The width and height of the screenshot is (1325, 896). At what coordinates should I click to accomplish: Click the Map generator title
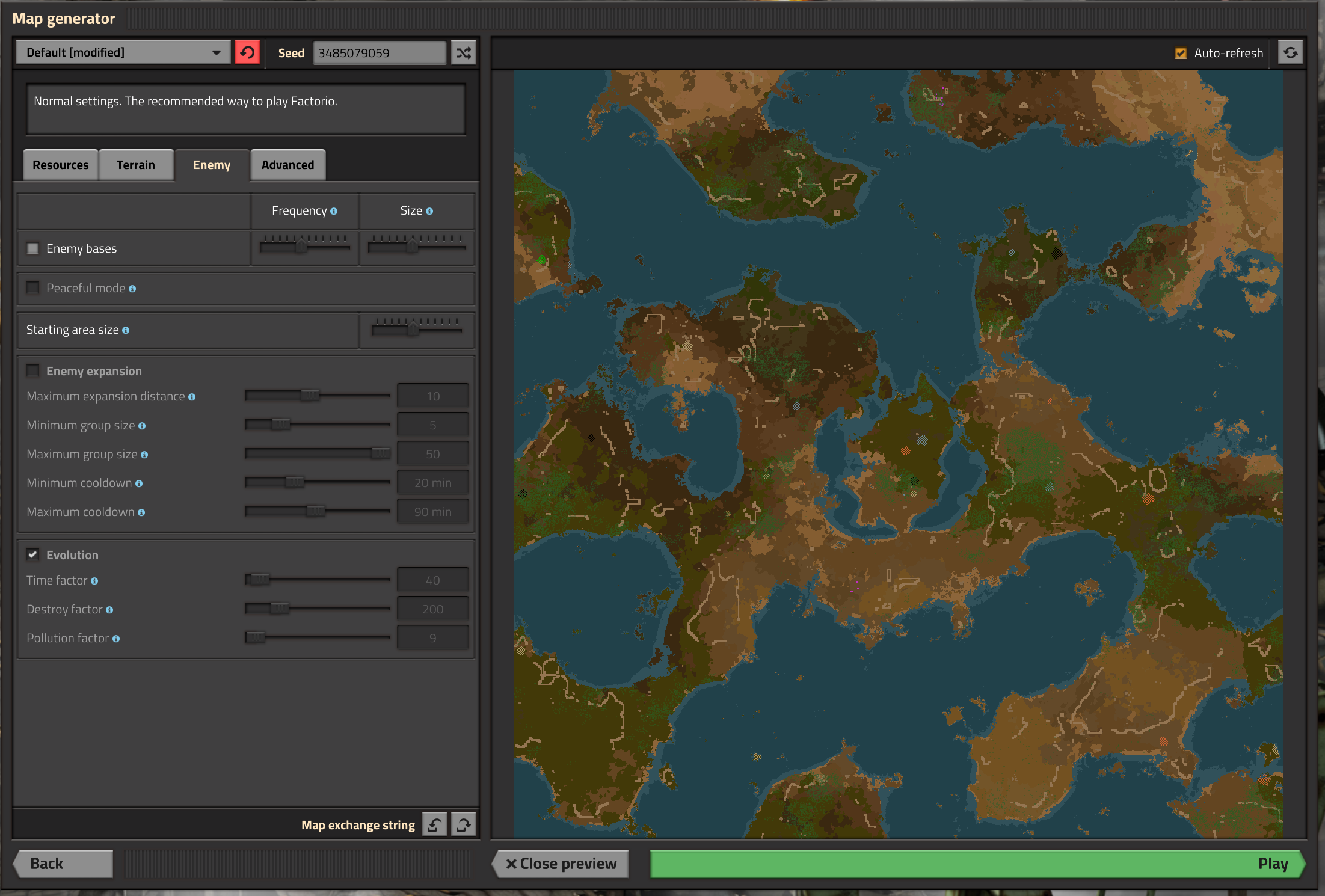(64, 19)
